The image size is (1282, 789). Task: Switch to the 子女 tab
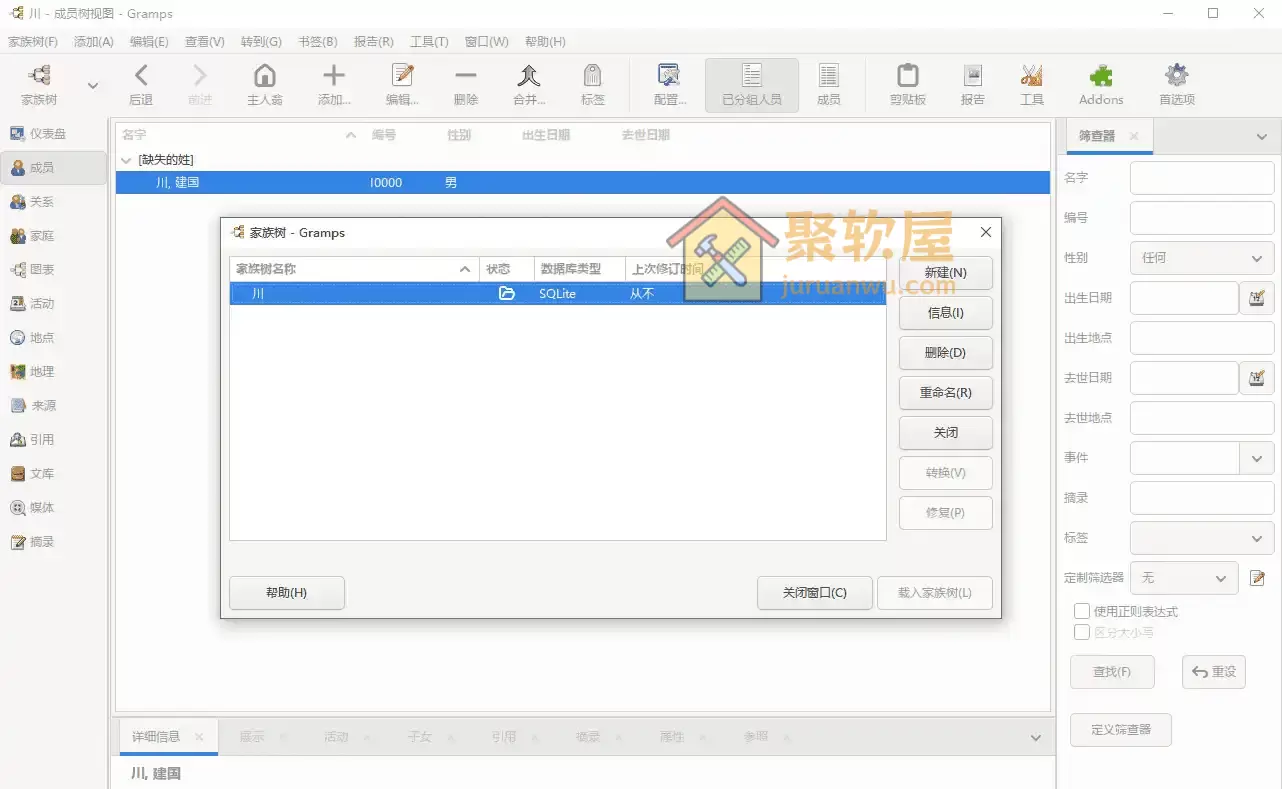tap(421, 736)
